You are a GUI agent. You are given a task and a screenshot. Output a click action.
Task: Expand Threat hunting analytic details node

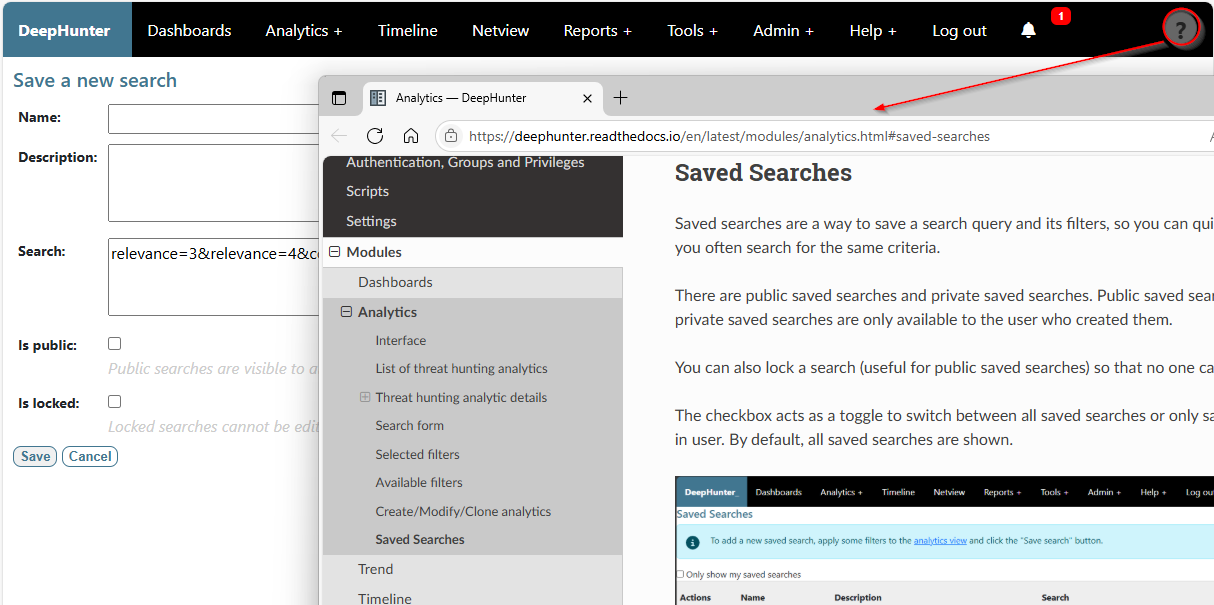pos(365,397)
